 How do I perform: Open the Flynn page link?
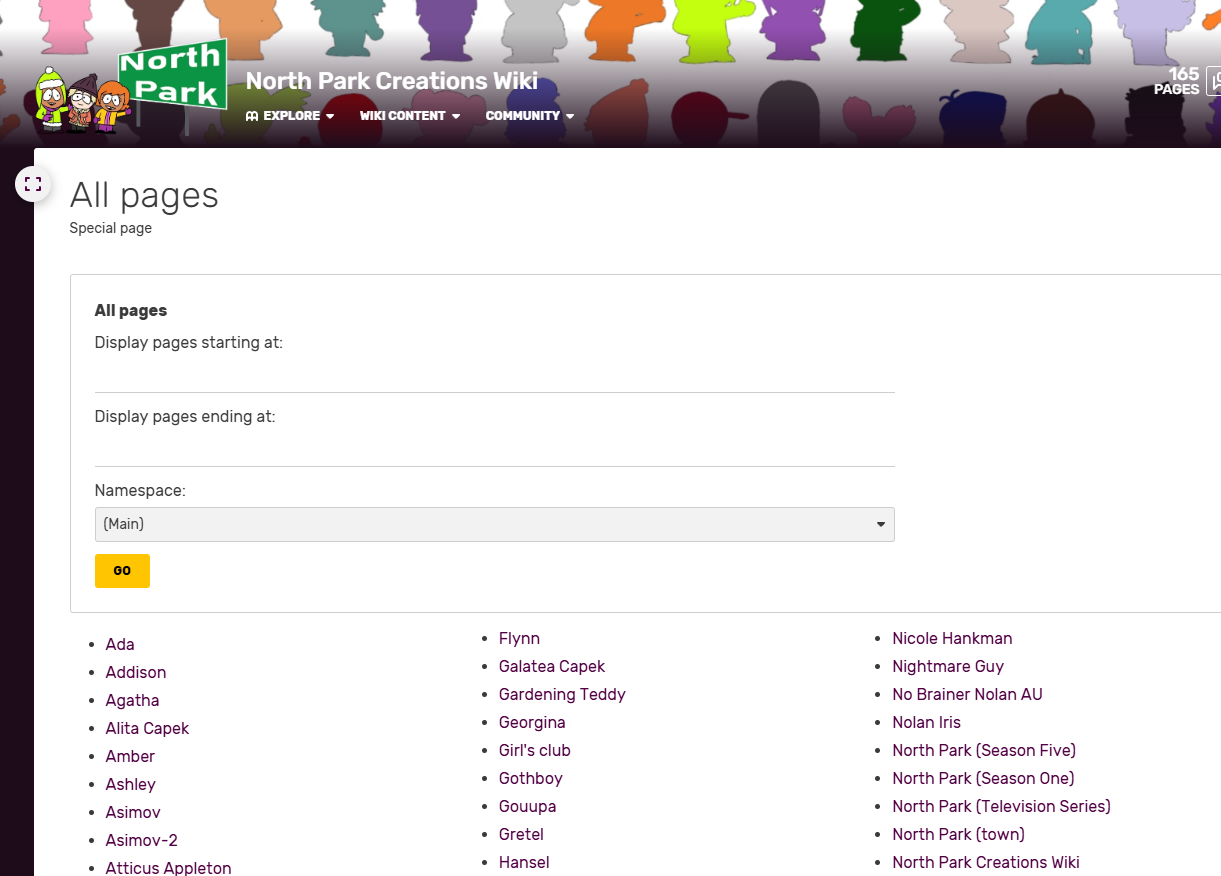pos(519,639)
